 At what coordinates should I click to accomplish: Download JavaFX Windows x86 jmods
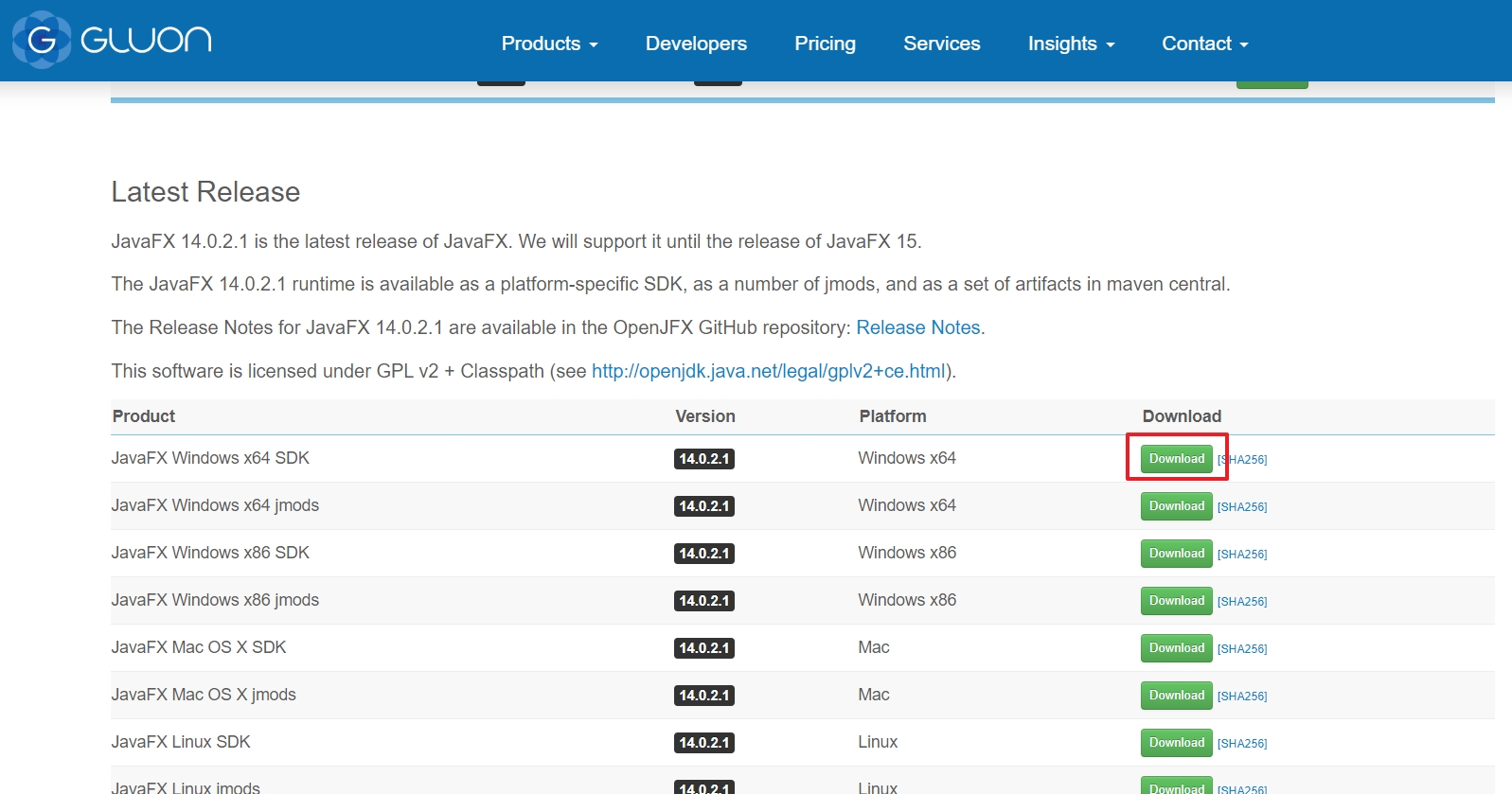pos(1176,600)
